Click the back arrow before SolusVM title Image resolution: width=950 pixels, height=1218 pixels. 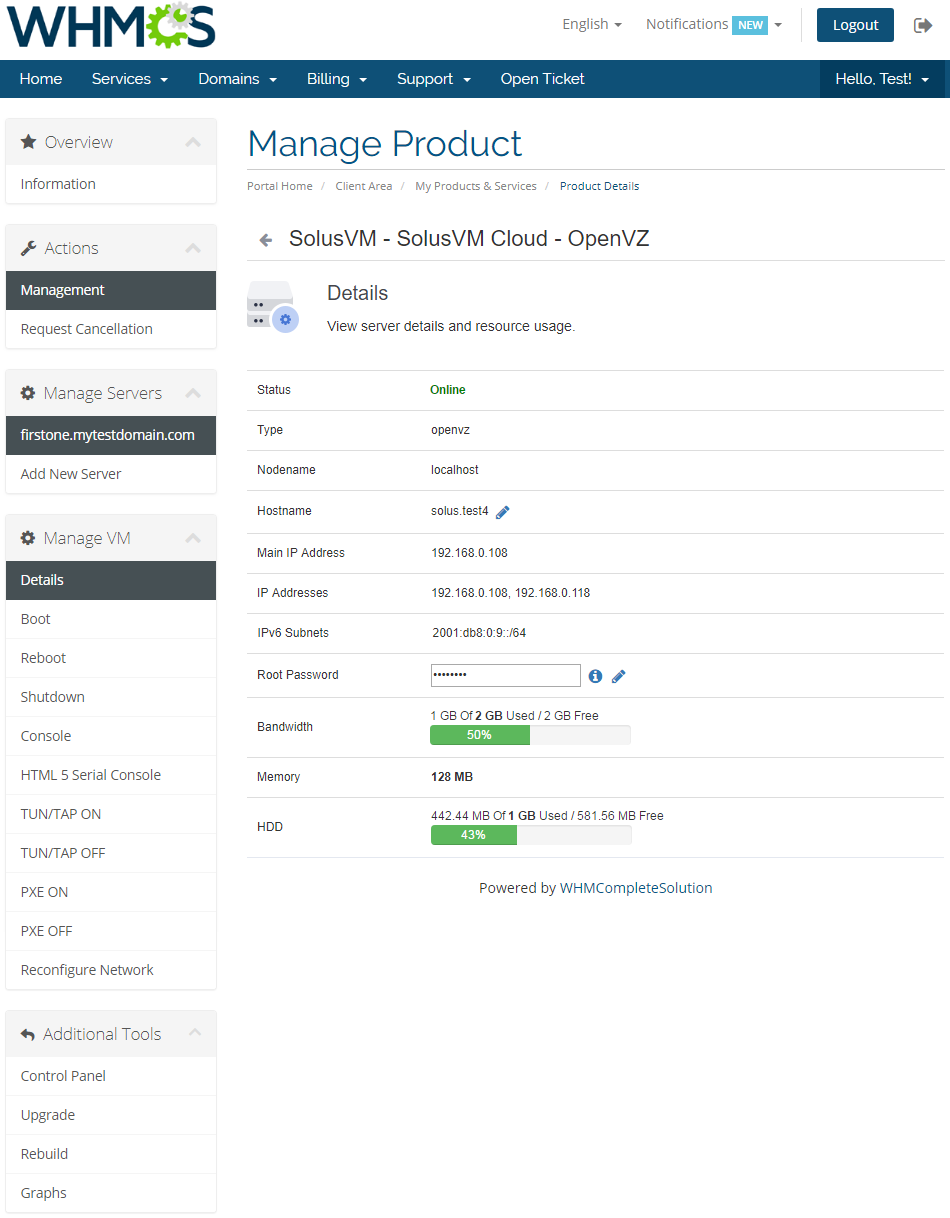pos(265,240)
